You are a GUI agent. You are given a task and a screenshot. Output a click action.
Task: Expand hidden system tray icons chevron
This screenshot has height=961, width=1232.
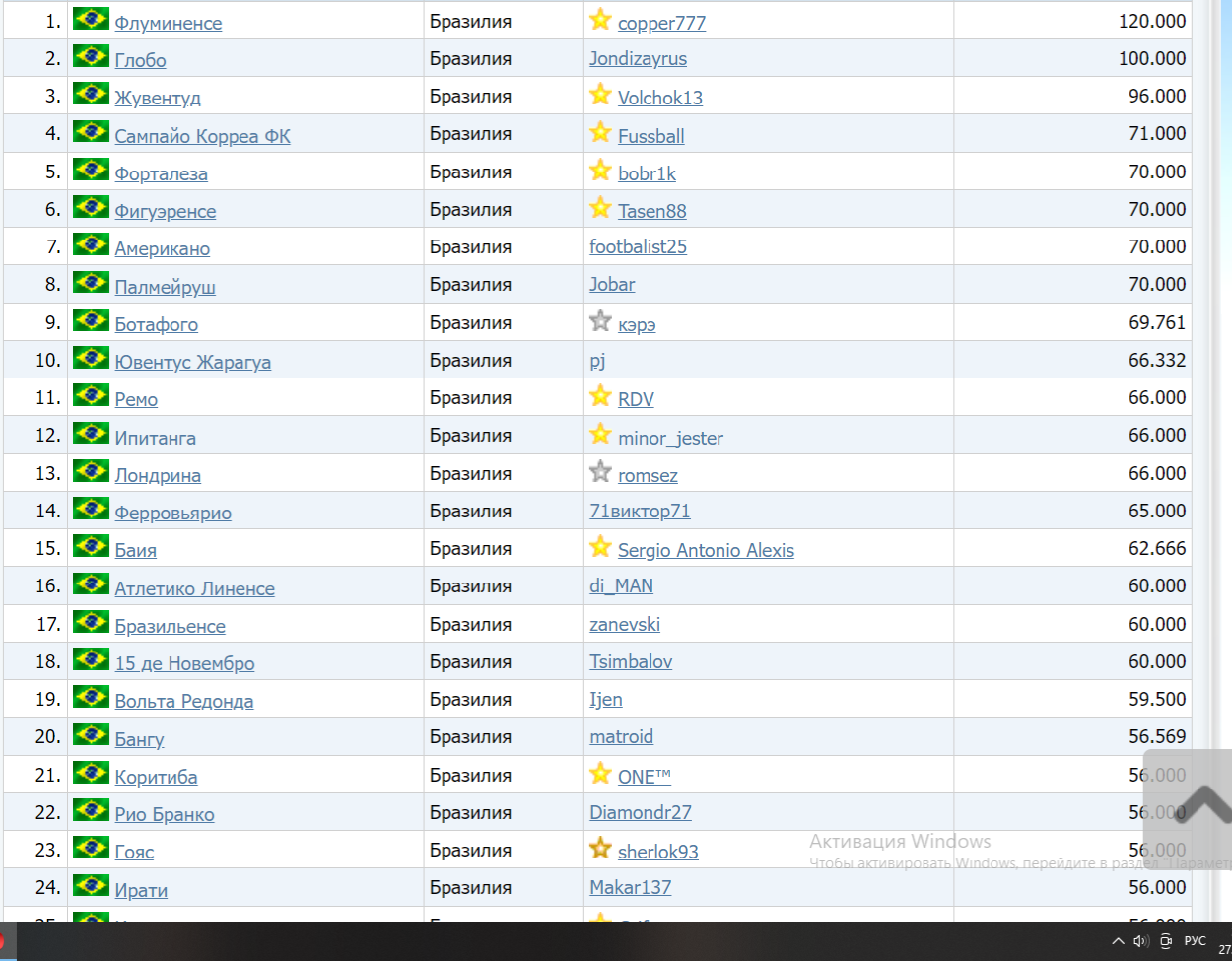coord(1118,941)
